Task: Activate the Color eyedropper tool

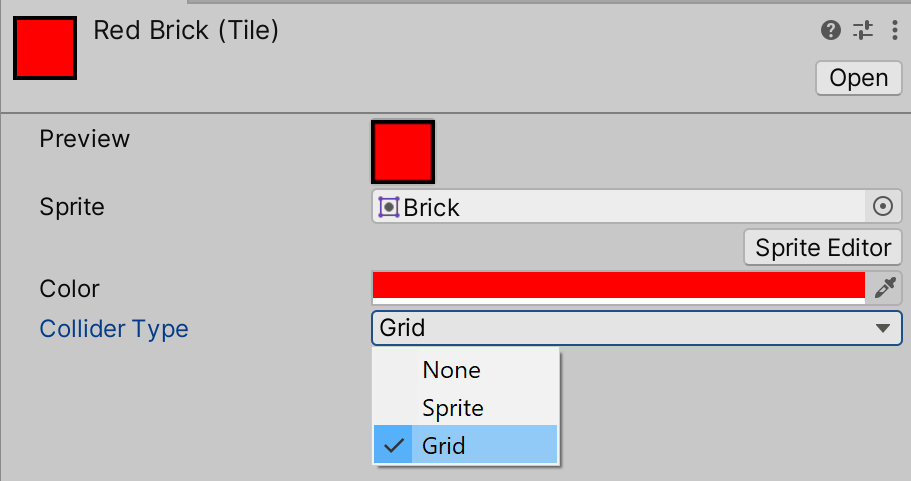Action: (884, 288)
